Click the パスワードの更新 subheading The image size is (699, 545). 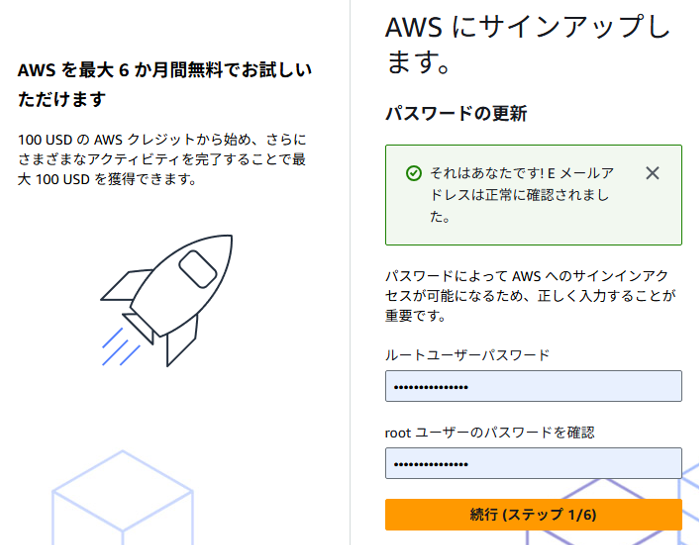pos(456,114)
